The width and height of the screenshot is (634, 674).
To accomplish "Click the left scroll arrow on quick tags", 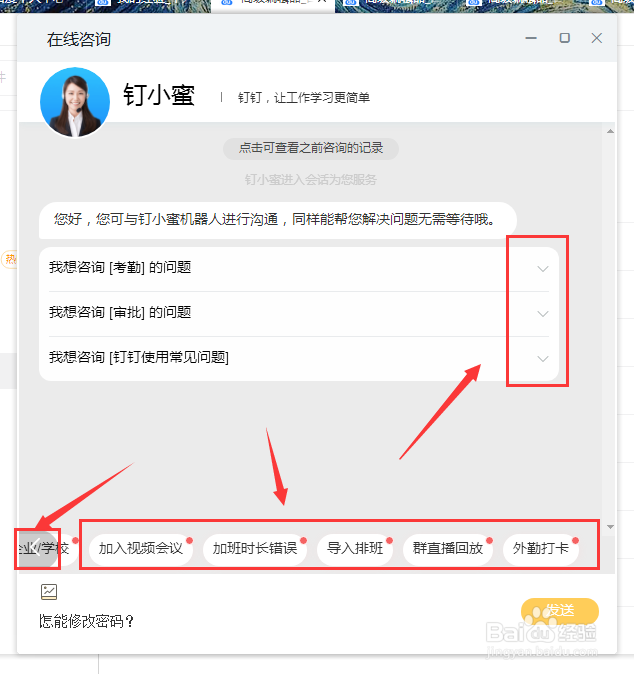I will point(37,548).
